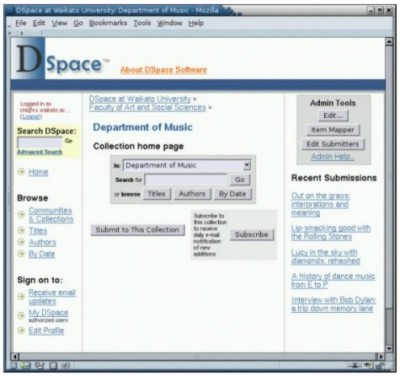
Task: Click the arrow bullet beside Edit Profile
Action: pos(21,331)
